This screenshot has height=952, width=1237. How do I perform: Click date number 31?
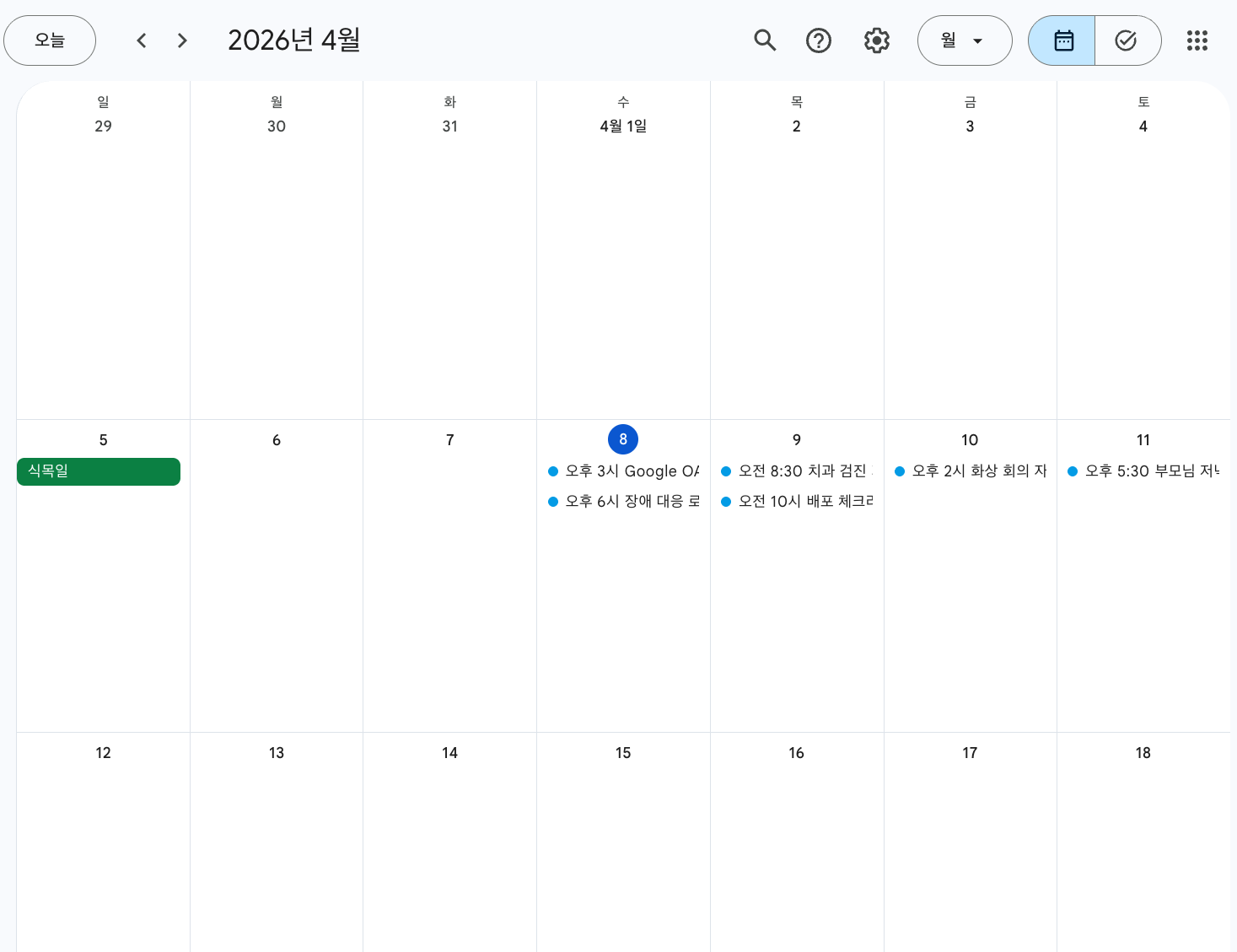pos(450,126)
